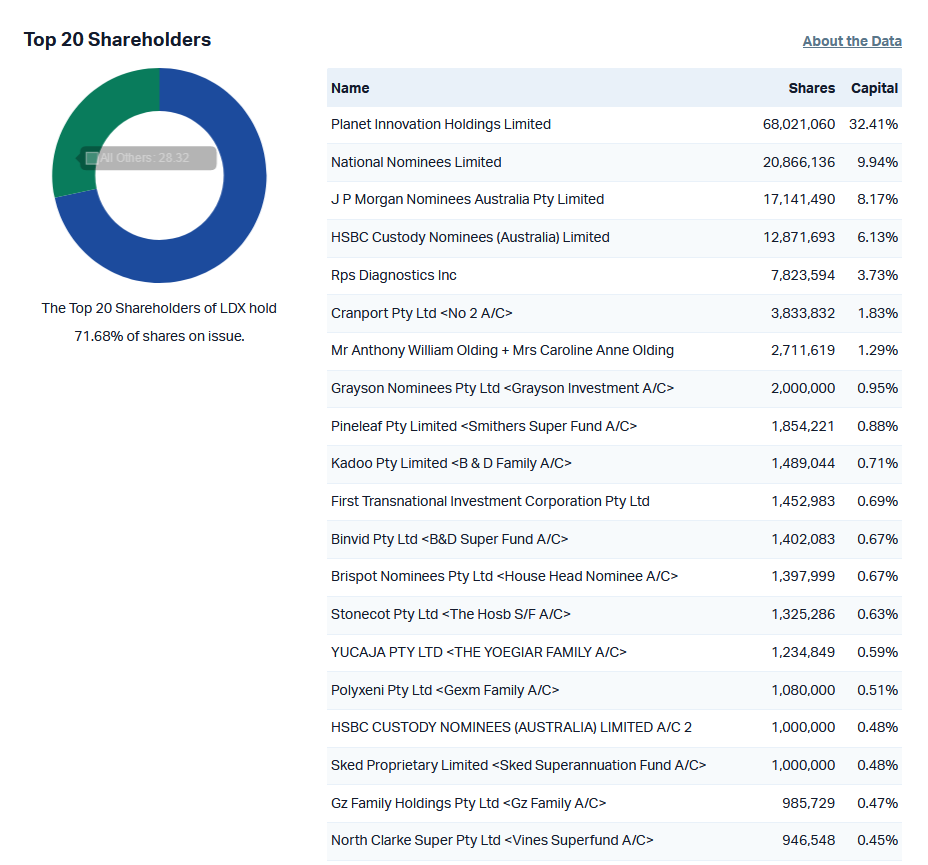Click Brispot Nominees Pty Ltd name

504,576
